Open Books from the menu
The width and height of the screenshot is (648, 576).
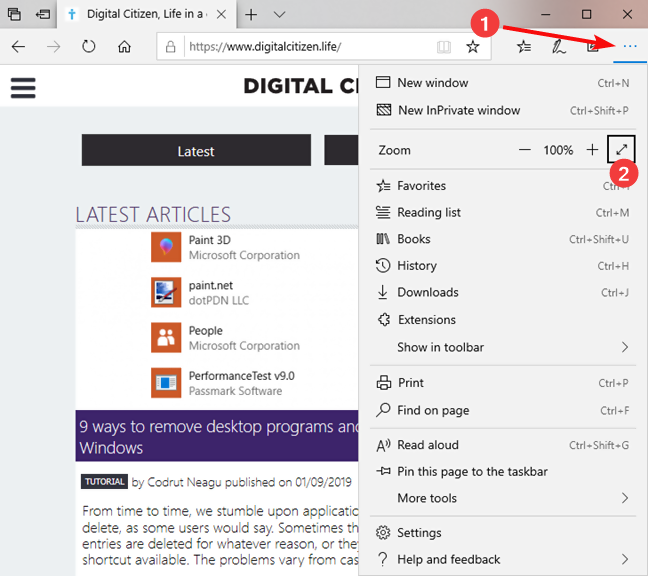coord(503,239)
